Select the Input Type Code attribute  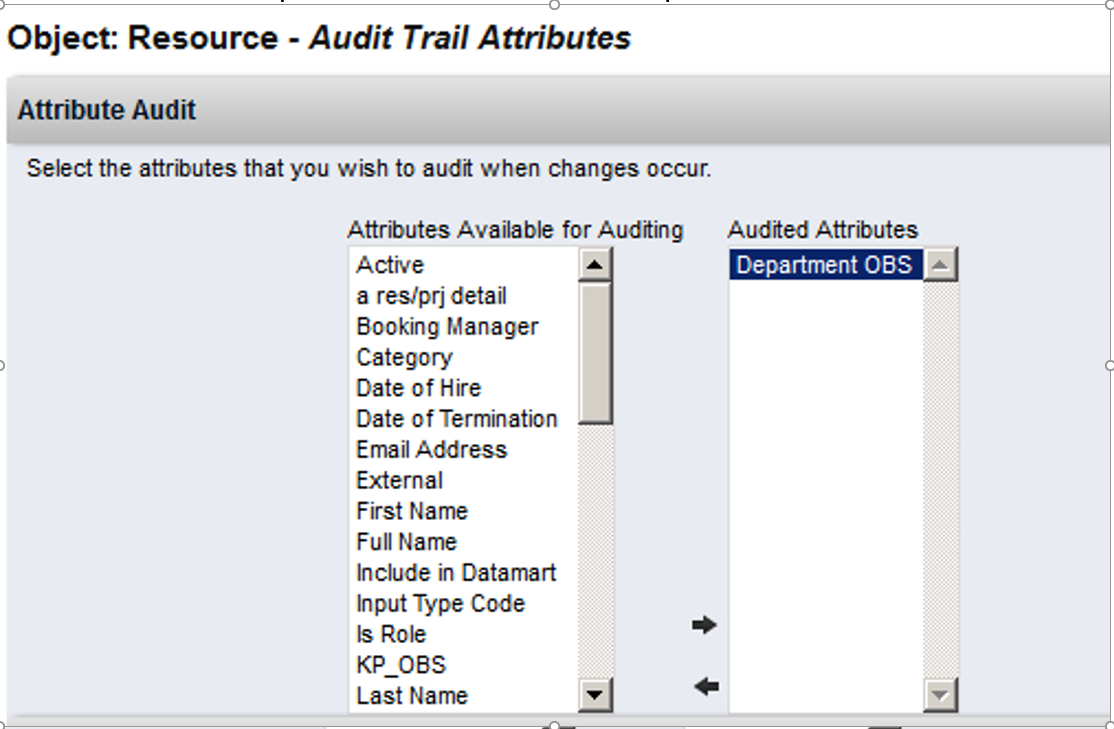(440, 603)
